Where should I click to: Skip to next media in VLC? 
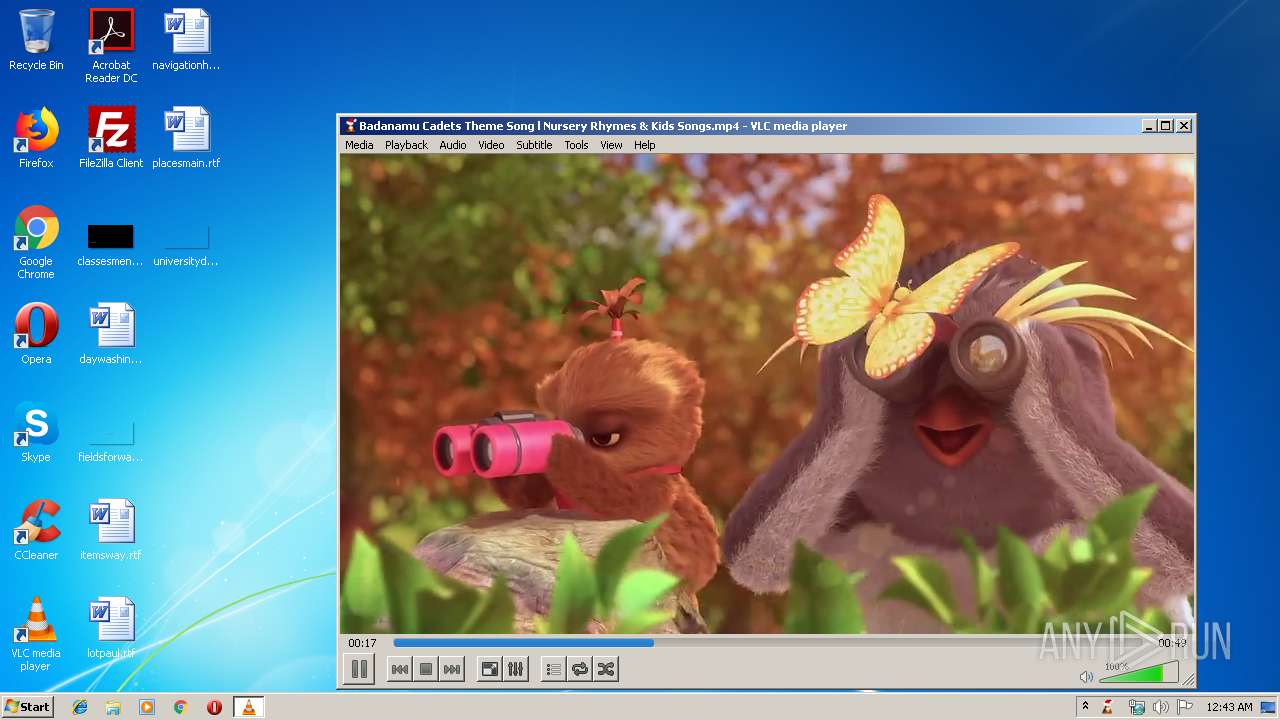pos(452,669)
